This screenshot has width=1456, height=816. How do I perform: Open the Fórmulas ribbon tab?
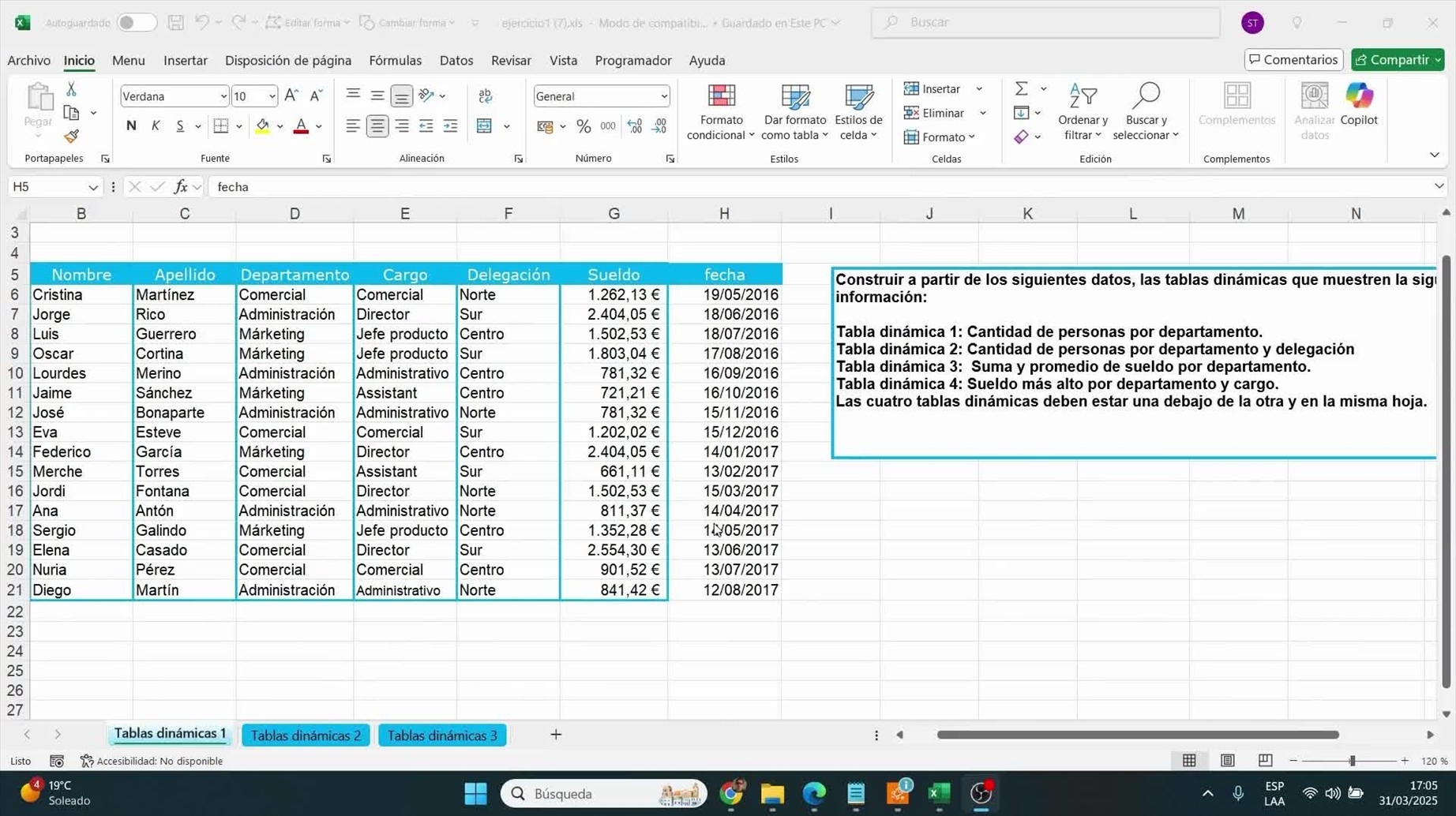point(395,60)
